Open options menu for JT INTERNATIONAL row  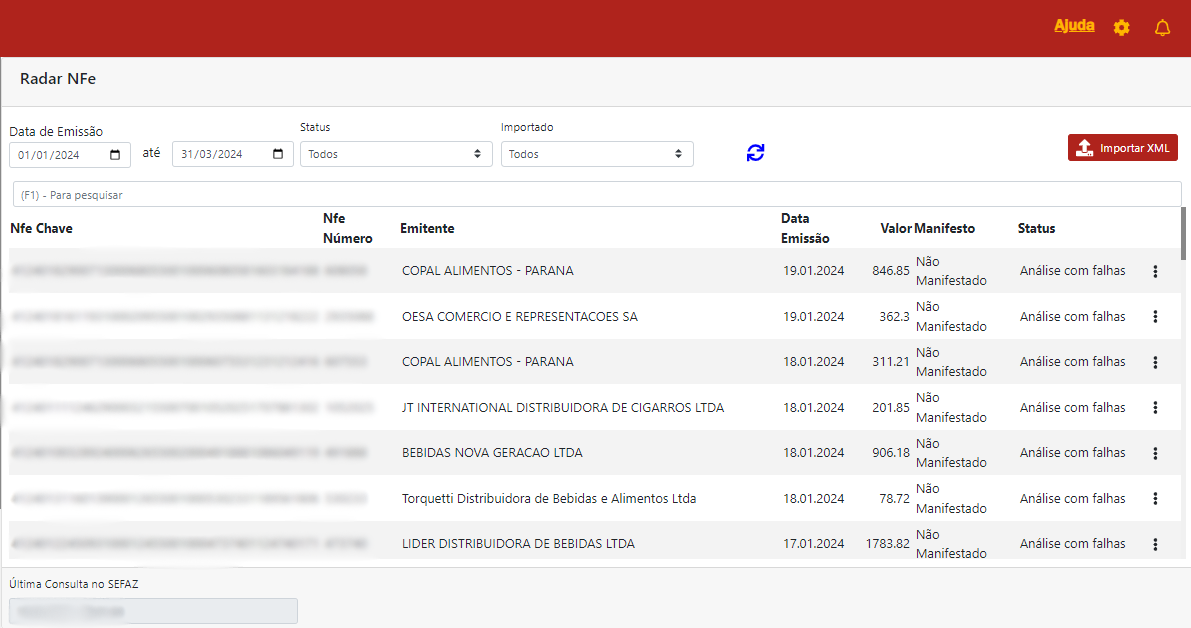[1155, 408]
